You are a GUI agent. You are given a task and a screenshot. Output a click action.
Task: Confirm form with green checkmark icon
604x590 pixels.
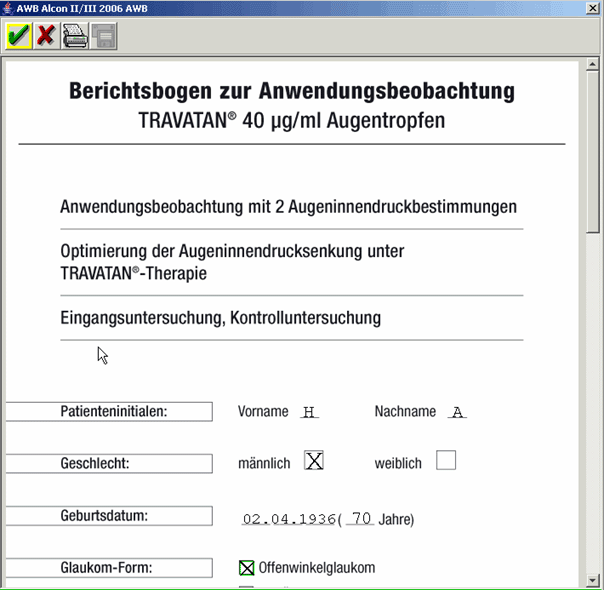coord(18,36)
